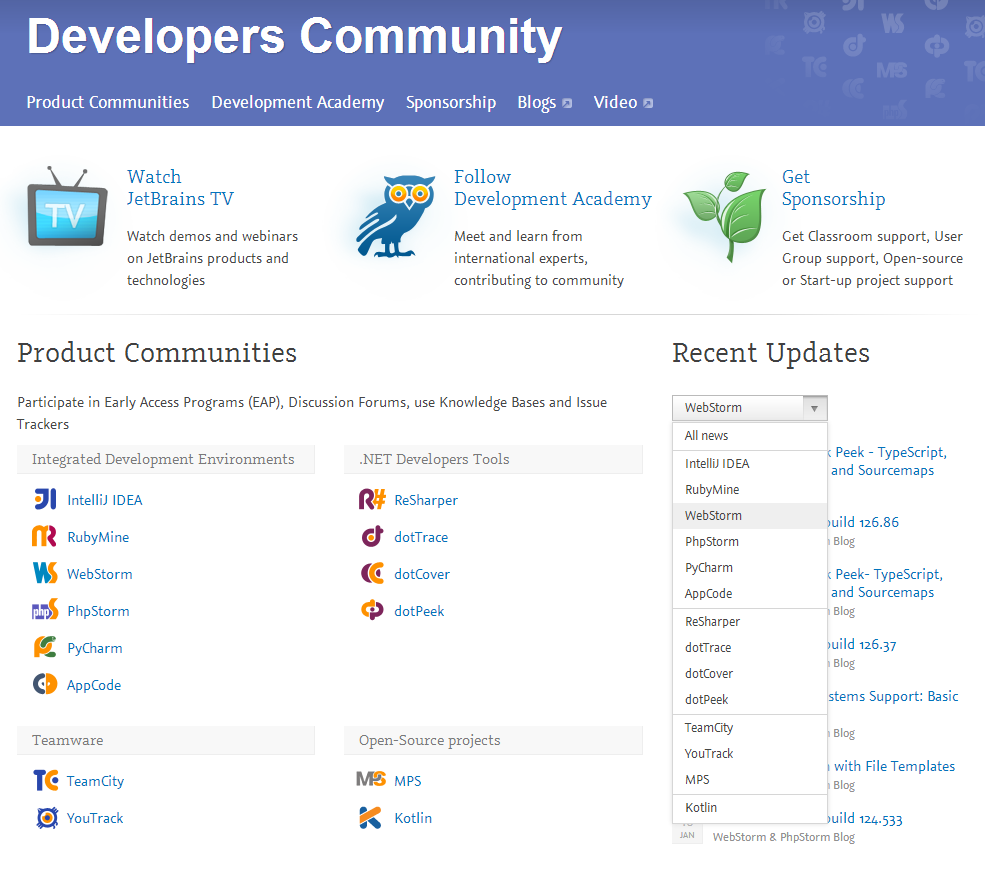This screenshot has width=985, height=885.
Task: Click the MPS logo icon
Action: [x=371, y=779]
